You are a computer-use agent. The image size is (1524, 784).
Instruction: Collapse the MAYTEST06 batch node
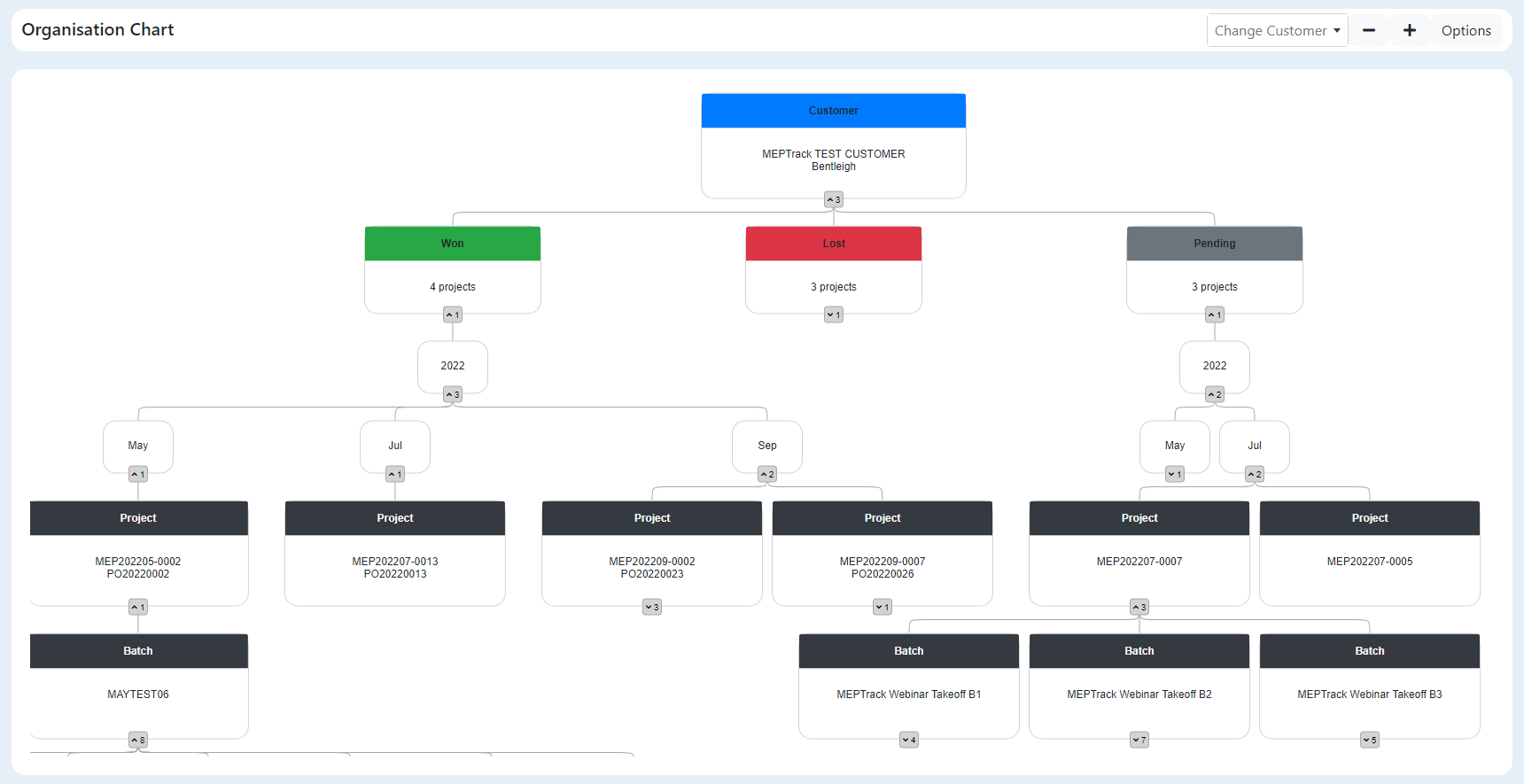[x=138, y=740]
